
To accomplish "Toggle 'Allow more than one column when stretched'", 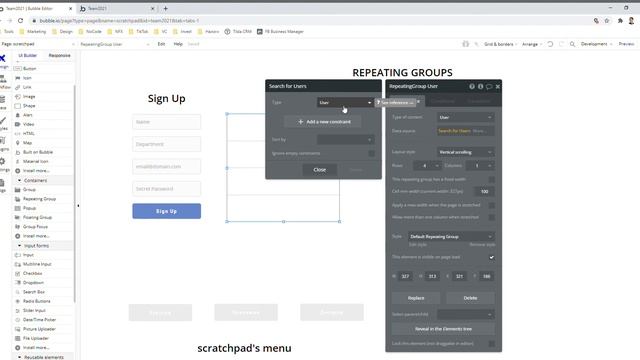I will [x=491, y=218].
